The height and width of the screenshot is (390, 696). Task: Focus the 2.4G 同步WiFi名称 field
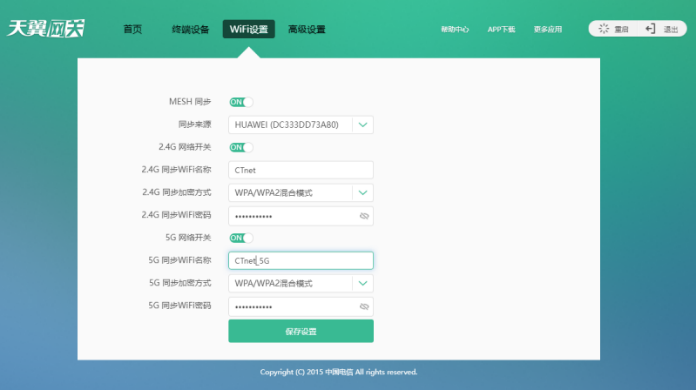(301, 170)
